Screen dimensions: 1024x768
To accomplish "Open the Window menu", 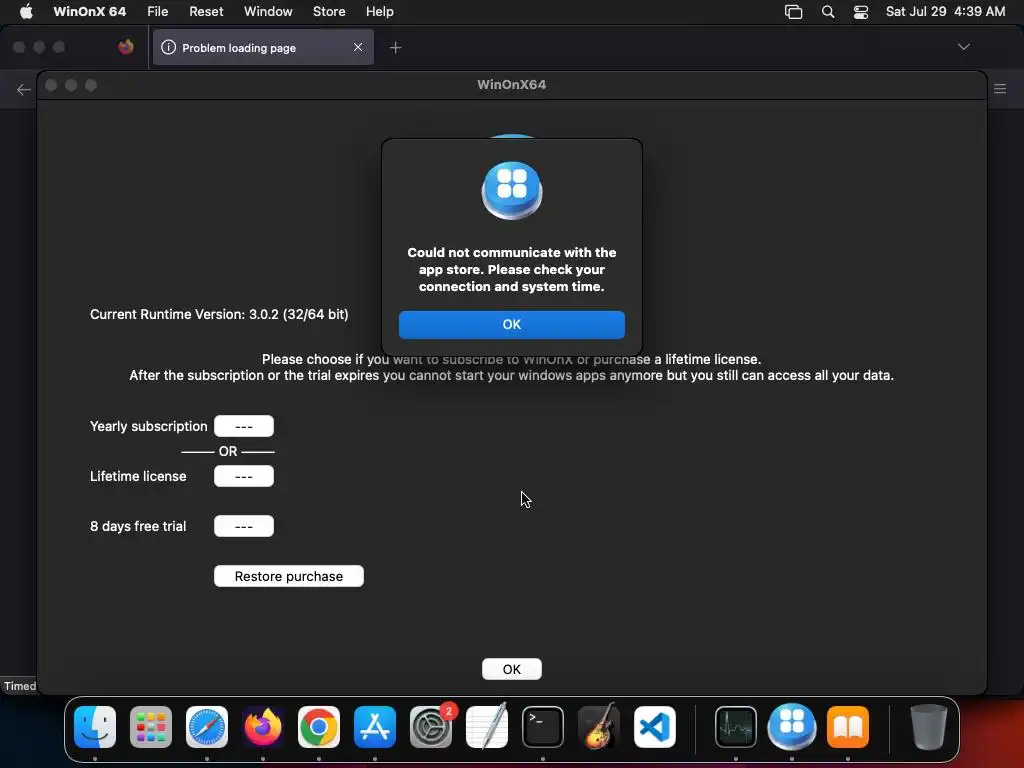I will [x=268, y=12].
